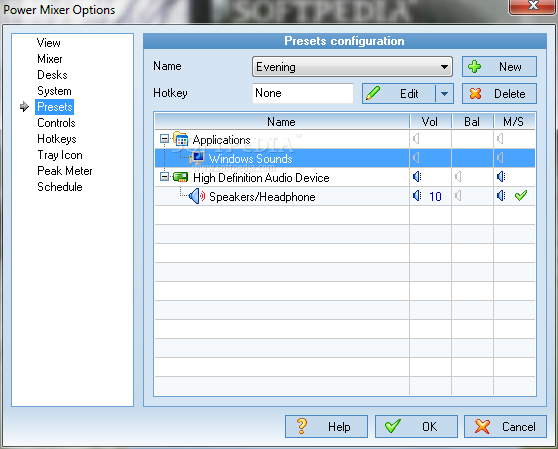Open the Controls settings page

56,123
